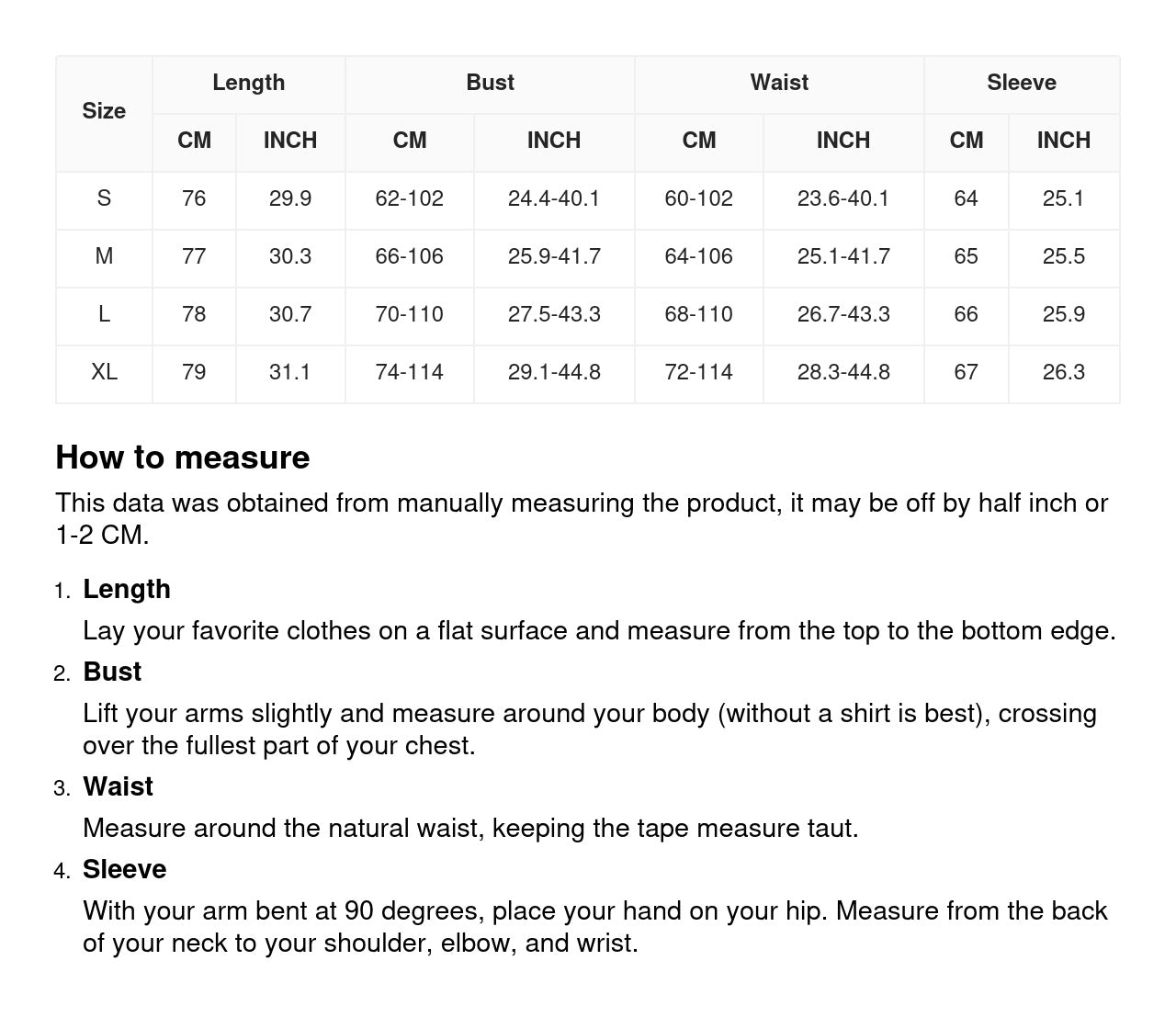Click the M size row label
This screenshot has width=1176, height=1017.
pos(104,256)
